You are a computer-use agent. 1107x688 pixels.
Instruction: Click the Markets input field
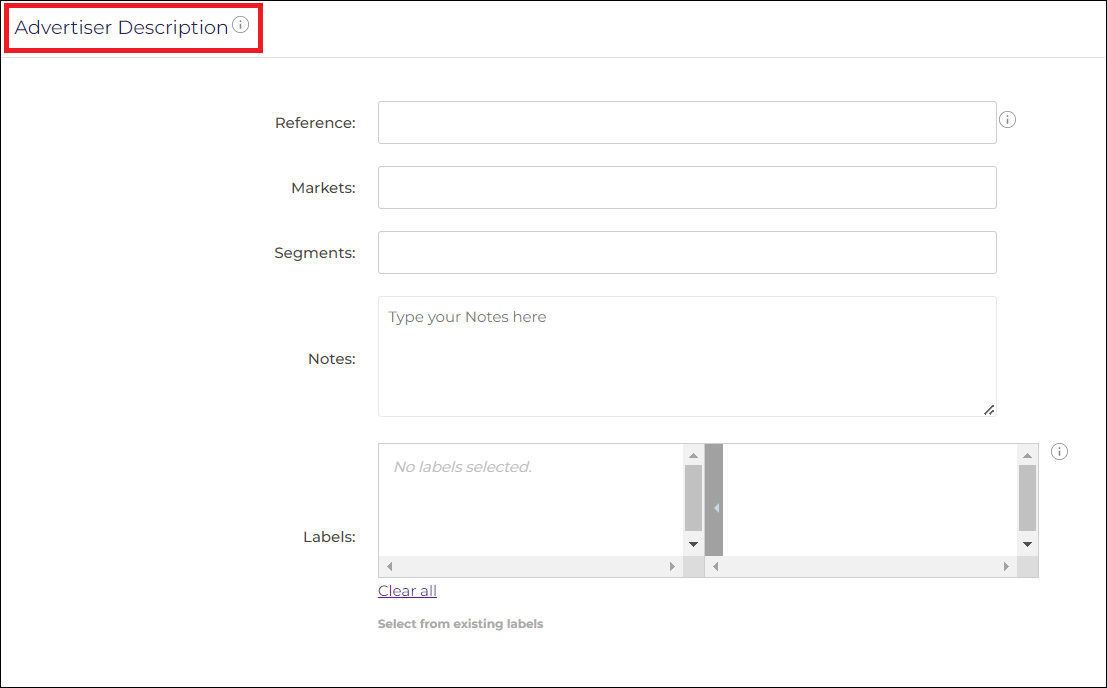pyautogui.click(x=687, y=188)
